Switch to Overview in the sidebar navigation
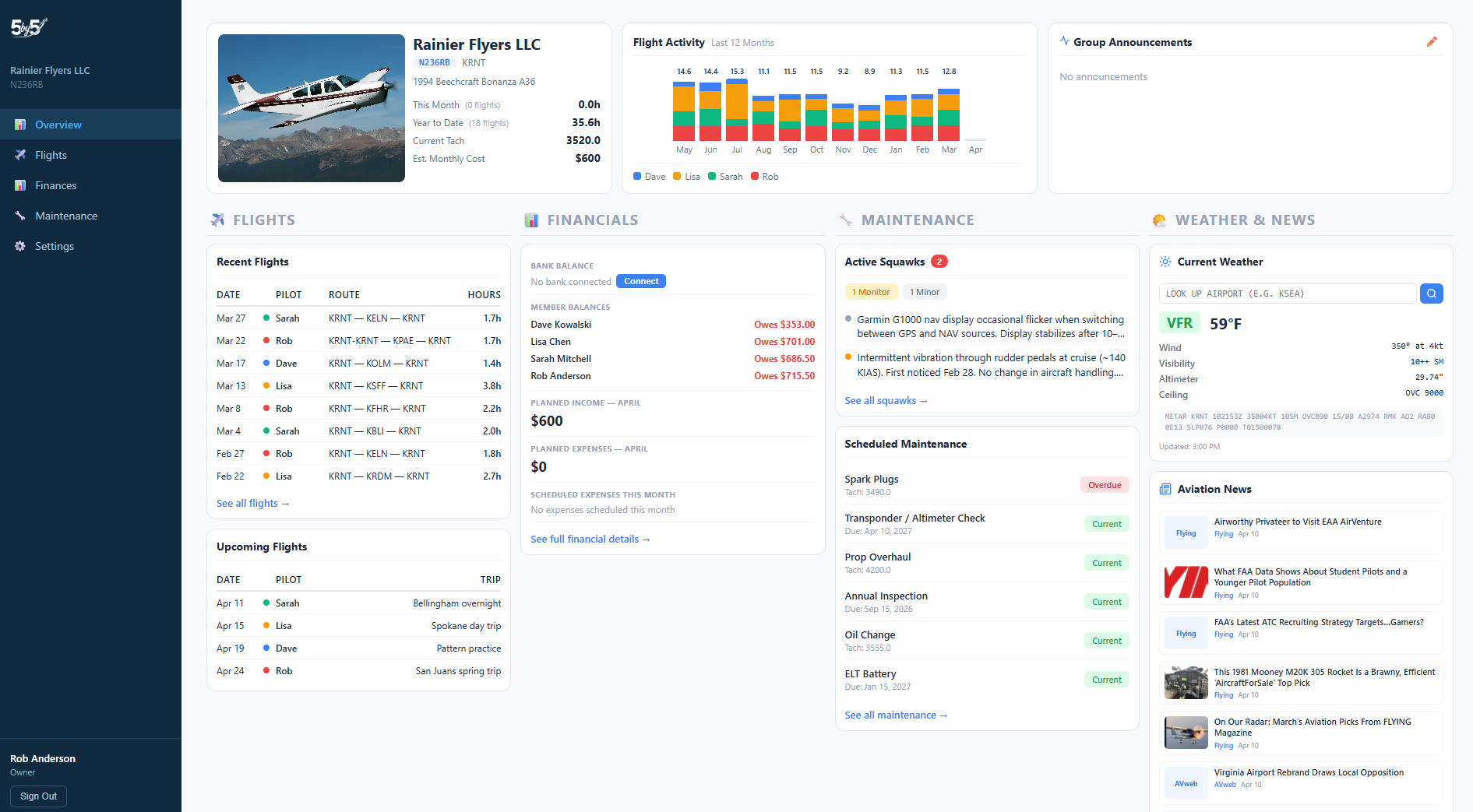This screenshot has height=812, width=1473. point(58,125)
